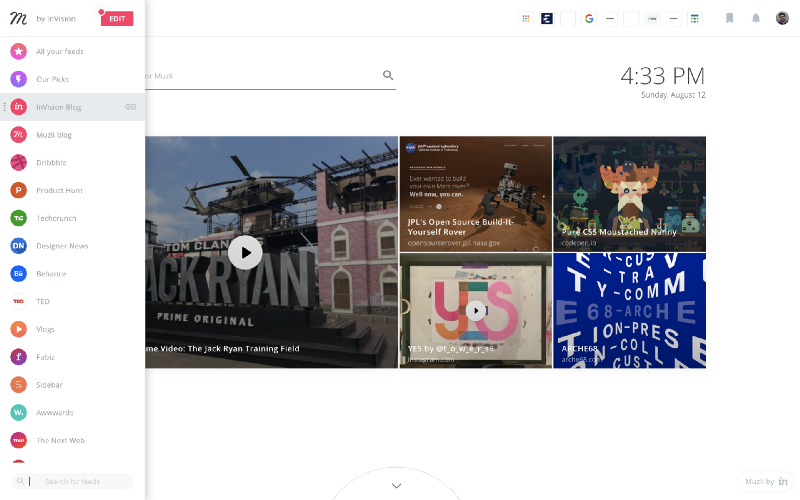Click the red EDIT button

coord(117,18)
